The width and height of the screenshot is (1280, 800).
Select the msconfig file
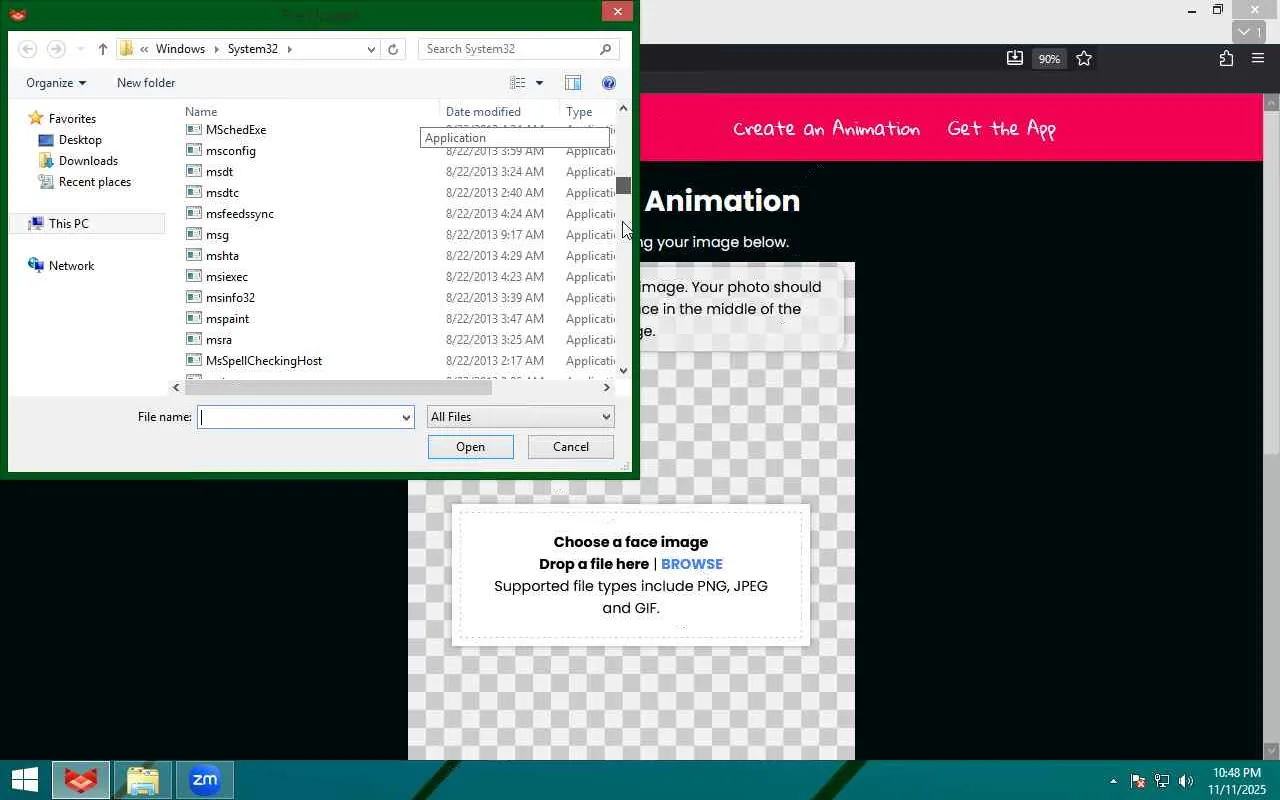[230, 151]
